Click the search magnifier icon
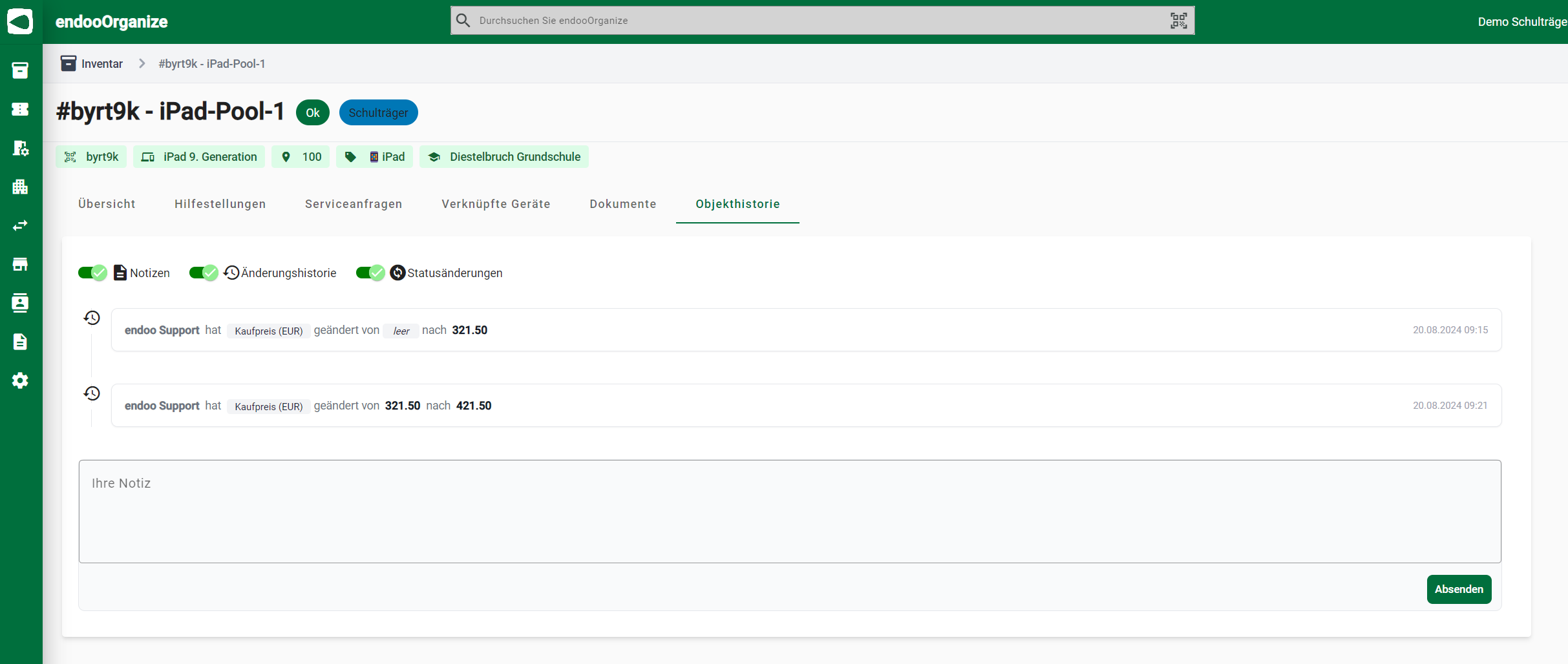The image size is (1568, 664). click(463, 21)
